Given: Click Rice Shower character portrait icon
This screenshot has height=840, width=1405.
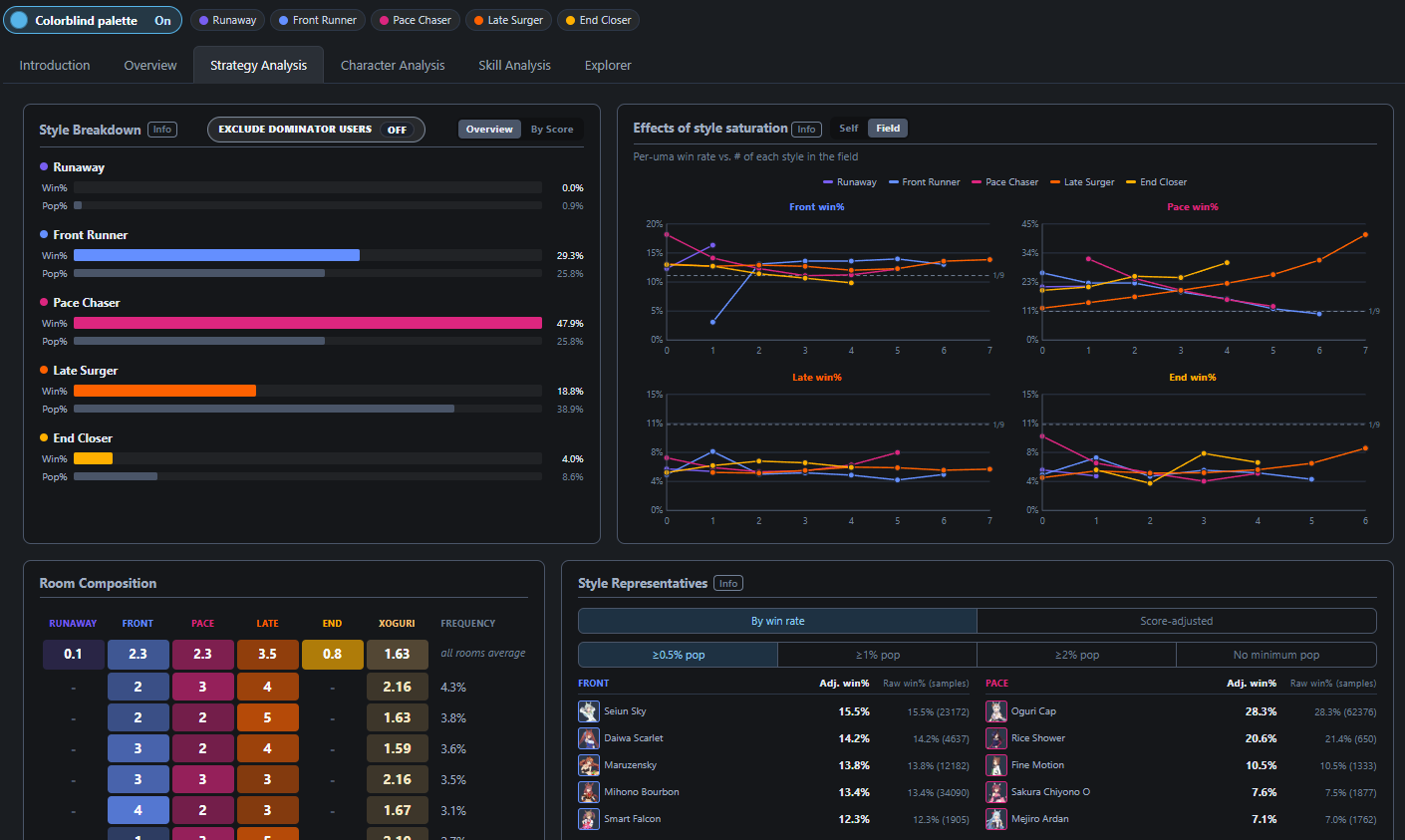Looking at the screenshot, I should point(996,738).
